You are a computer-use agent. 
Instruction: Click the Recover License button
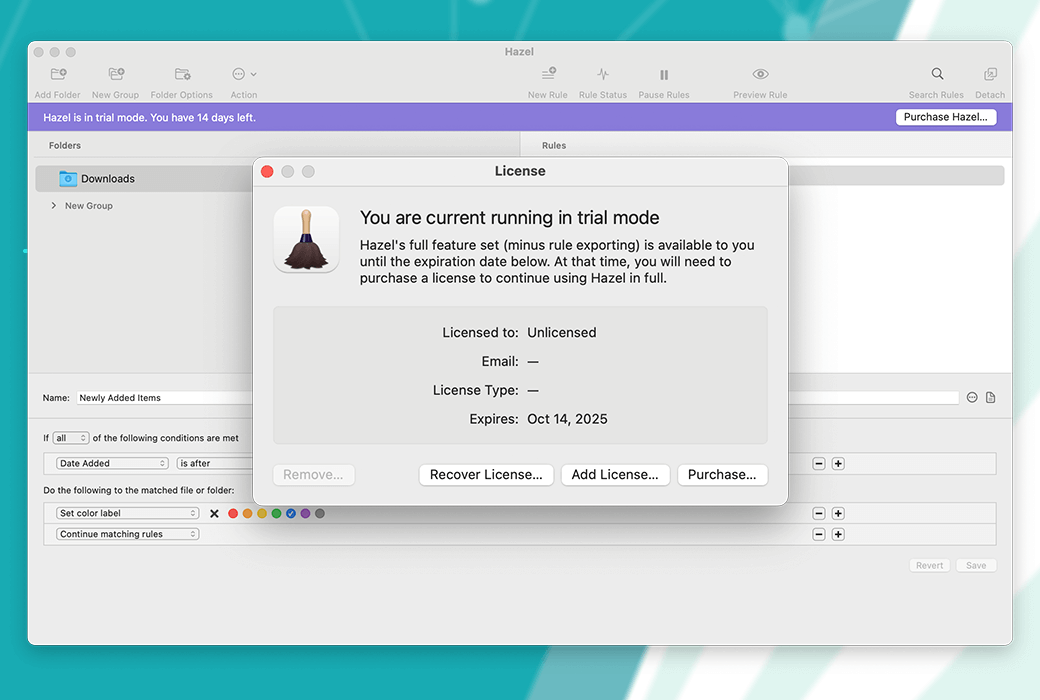coord(486,475)
